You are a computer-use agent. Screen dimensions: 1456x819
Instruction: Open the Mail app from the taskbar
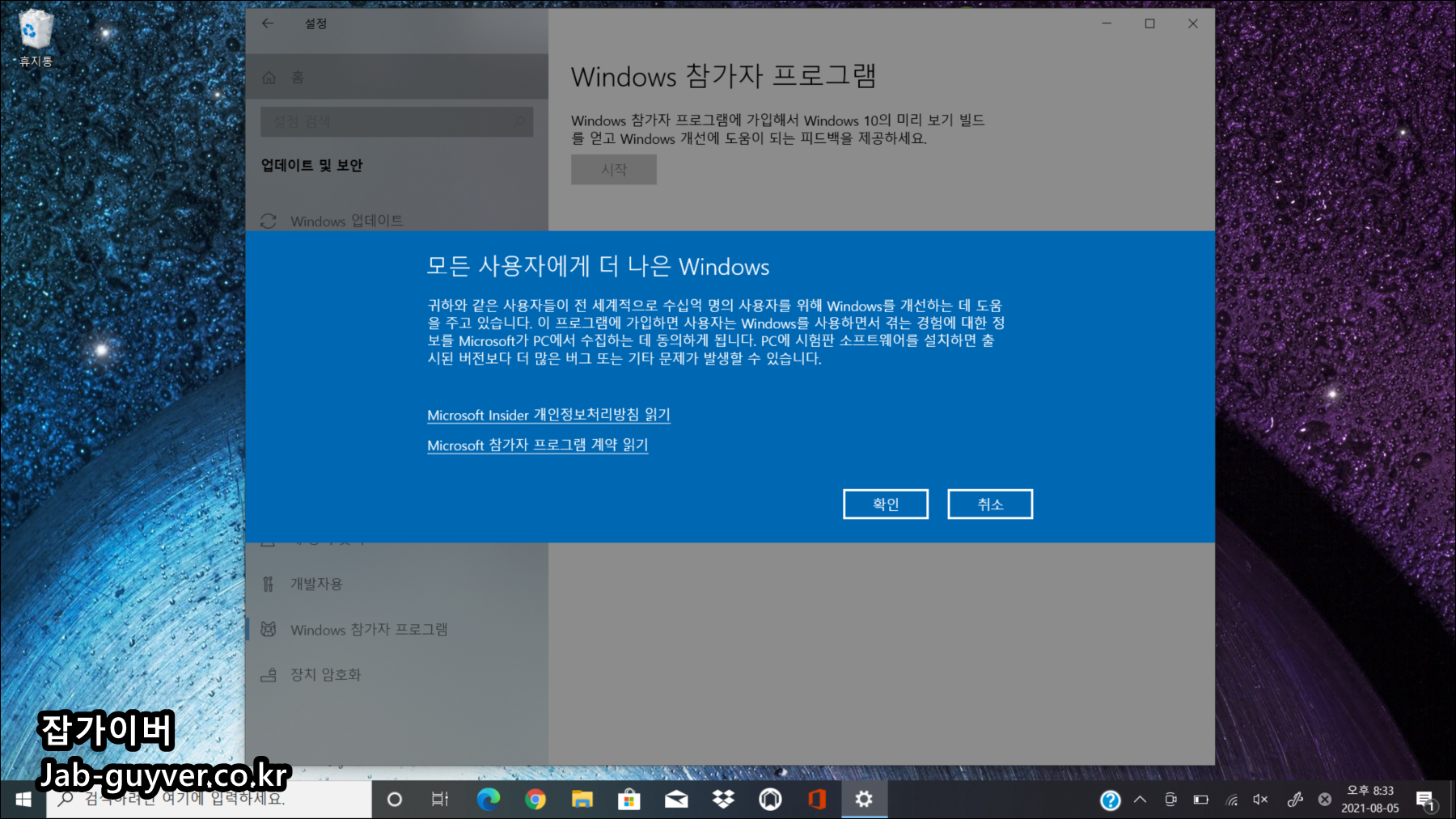pyautogui.click(x=676, y=800)
